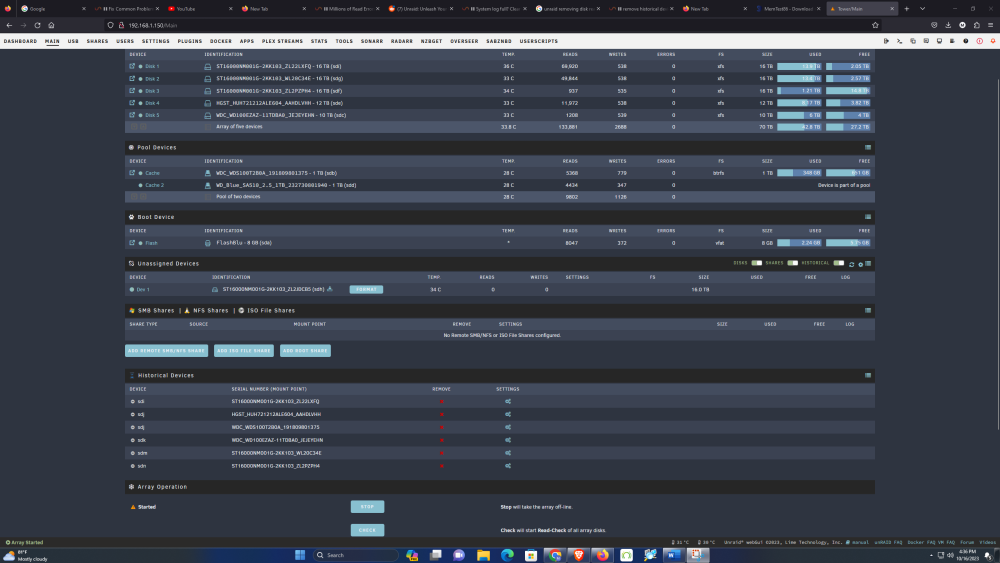Screen dimensions: 1000x563
Task: Toggle the Disks switch in Unassigned Devices
Action: click(756, 263)
